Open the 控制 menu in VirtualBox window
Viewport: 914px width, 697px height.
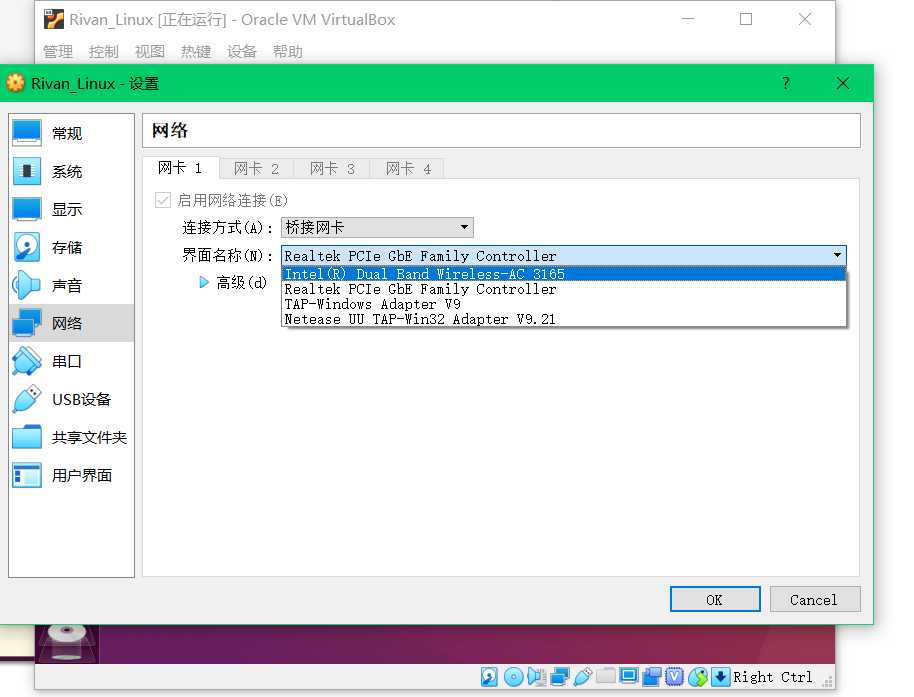(x=104, y=52)
